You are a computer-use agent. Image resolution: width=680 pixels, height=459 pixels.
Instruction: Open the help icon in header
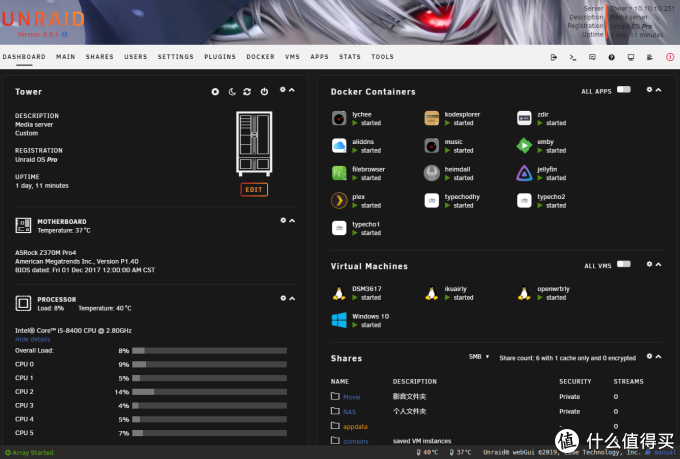[611, 57]
